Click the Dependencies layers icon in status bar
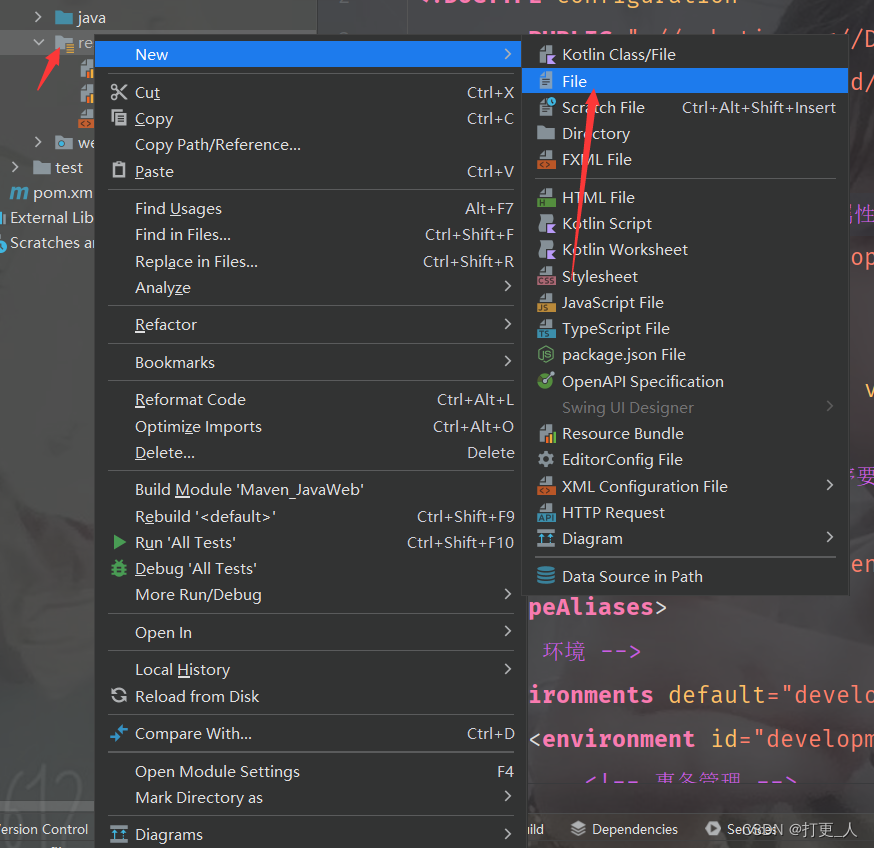This screenshot has width=874, height=848. [577, 829]
